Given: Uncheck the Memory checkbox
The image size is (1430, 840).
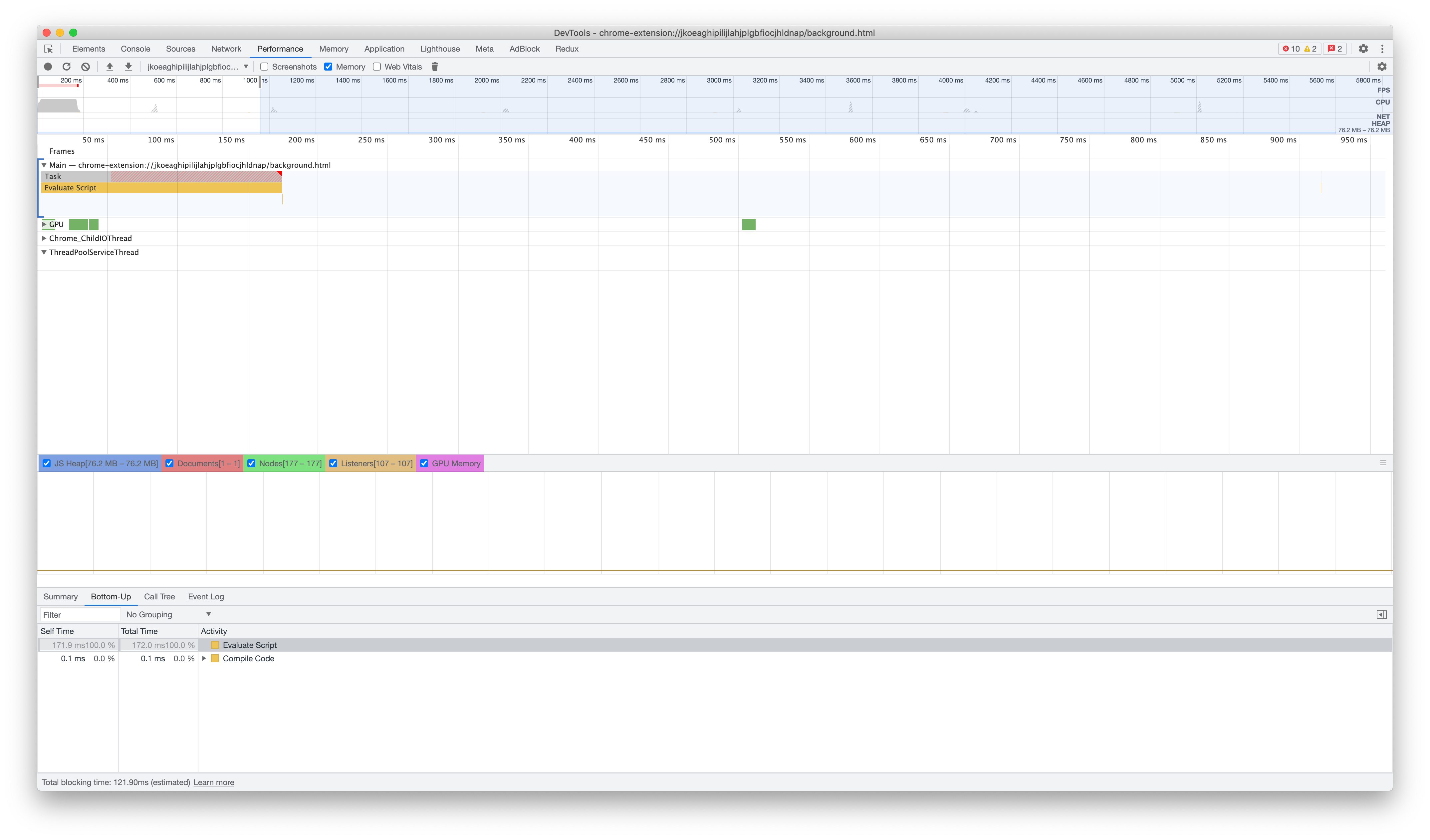Looking at the screenshot, I should pyautogui.click(x=328, y=66).
